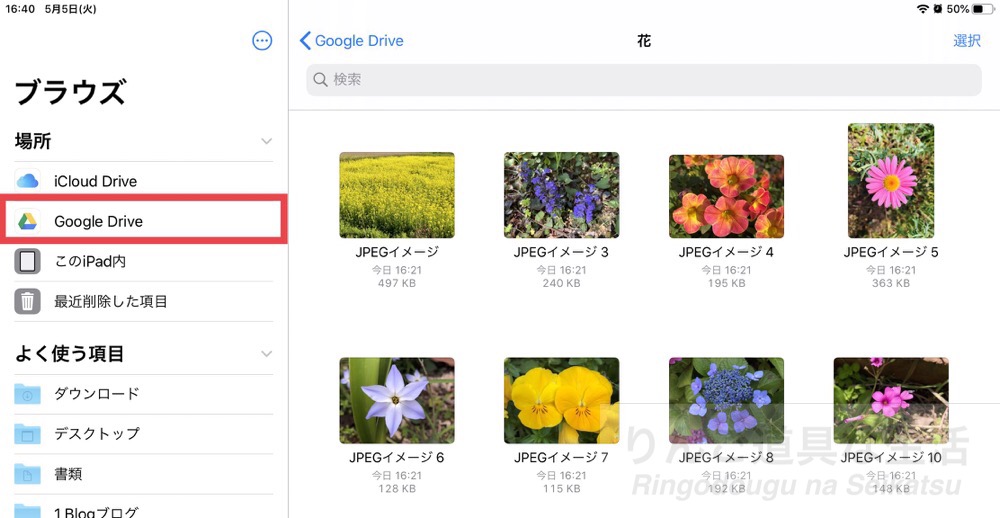Tap the alarm clock status icon

pyautogui.click(x=938, y=9)
